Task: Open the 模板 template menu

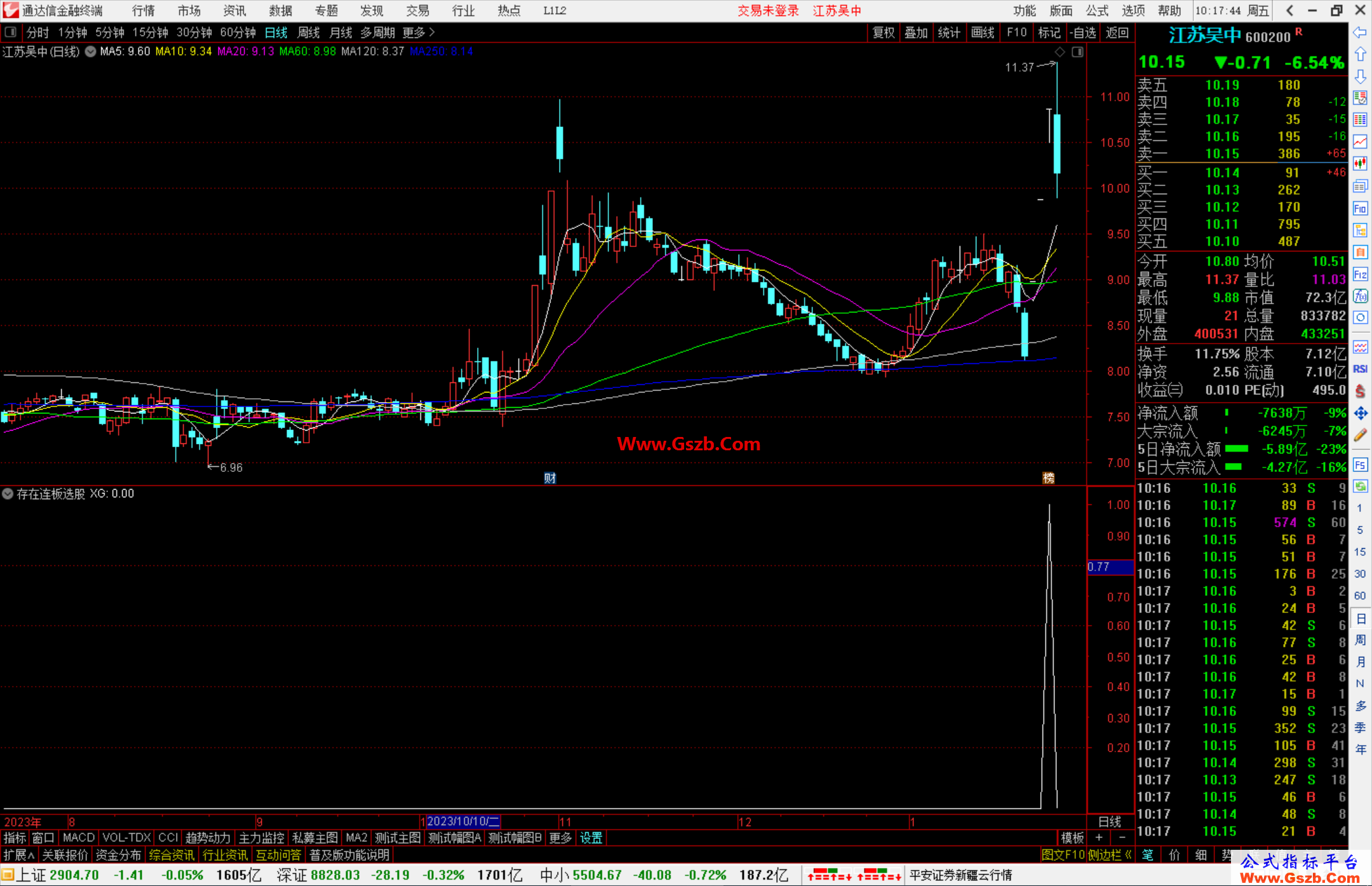Action: pyautogui.click(x=1072, y=838)
